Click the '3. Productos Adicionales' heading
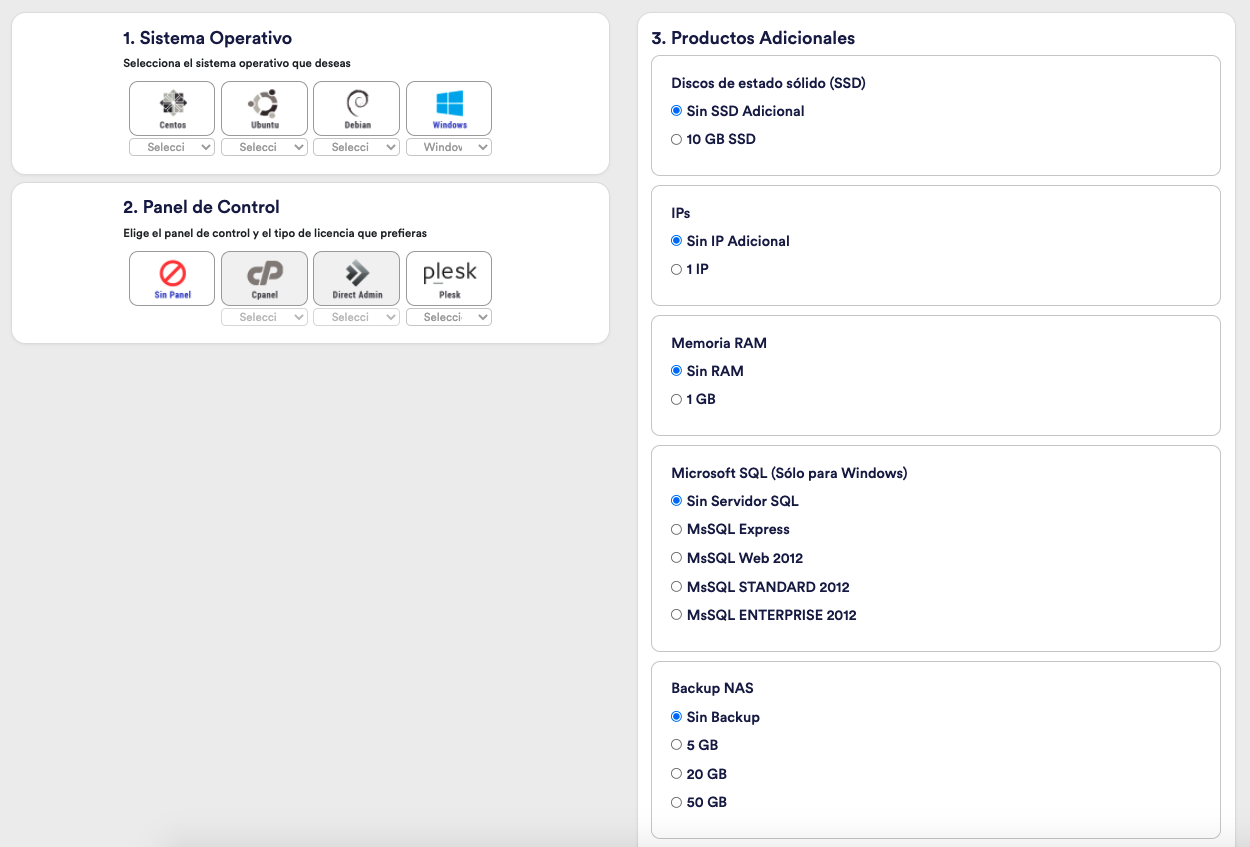 pos(753,38)
